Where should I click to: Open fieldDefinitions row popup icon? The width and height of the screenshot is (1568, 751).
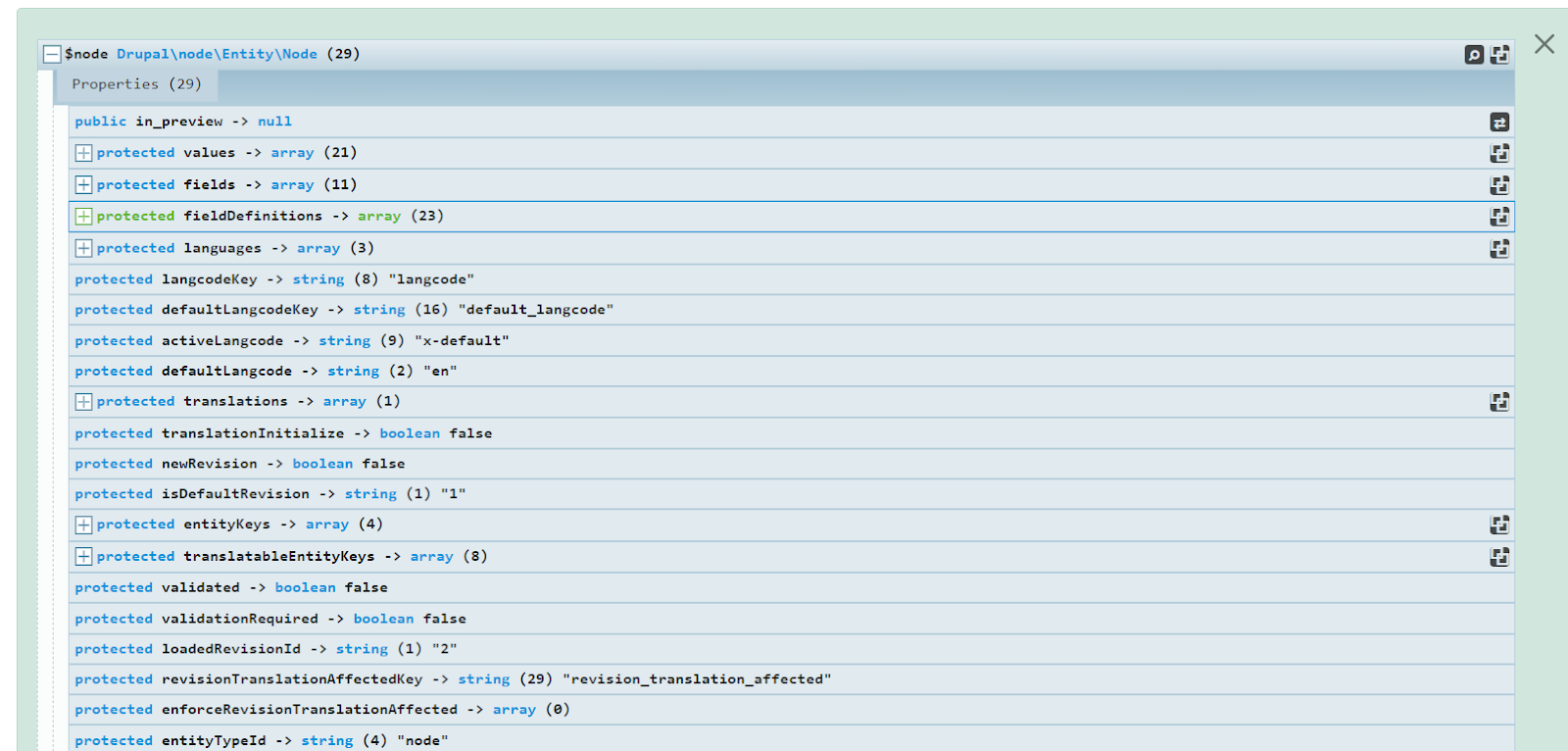pyautogui.click(x=1499, y=216)
